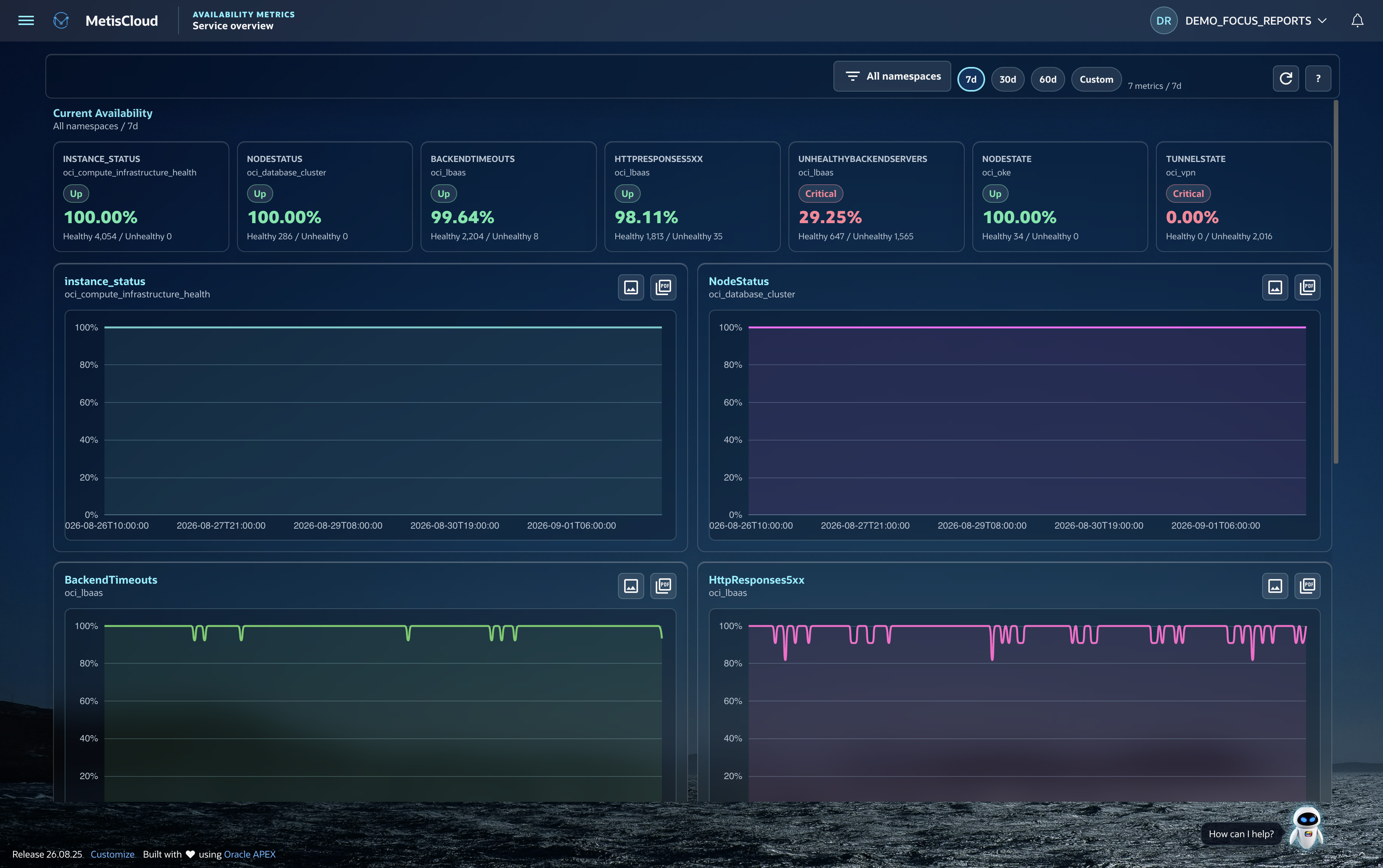
Task: Open the BACKENDTIMEOUTS availability card
Action: tap(508, 196)
